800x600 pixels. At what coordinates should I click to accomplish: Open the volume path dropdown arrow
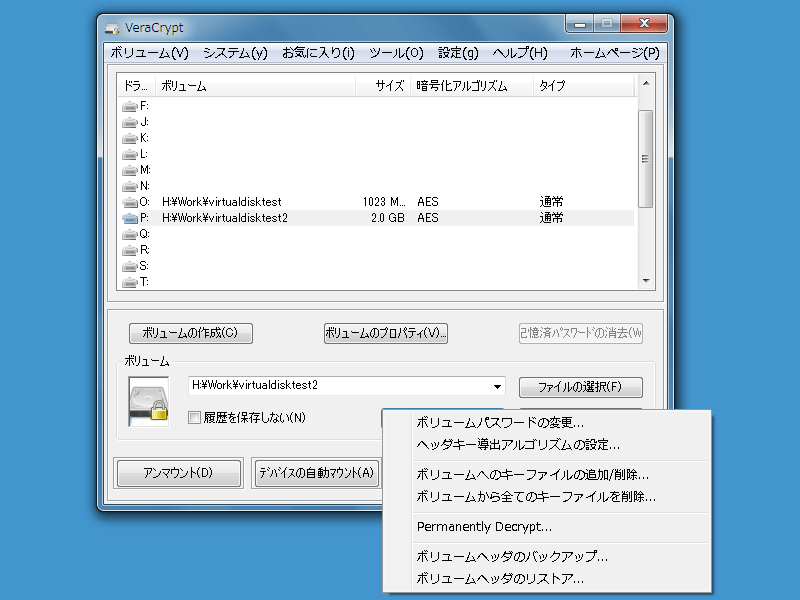497,386
